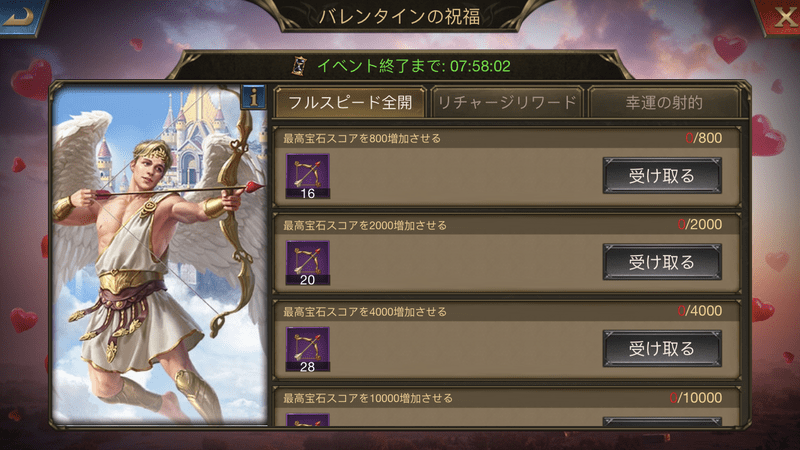
Task: Tap the hourglass icon beside the event timer
Action: click(x=299, y=66)
